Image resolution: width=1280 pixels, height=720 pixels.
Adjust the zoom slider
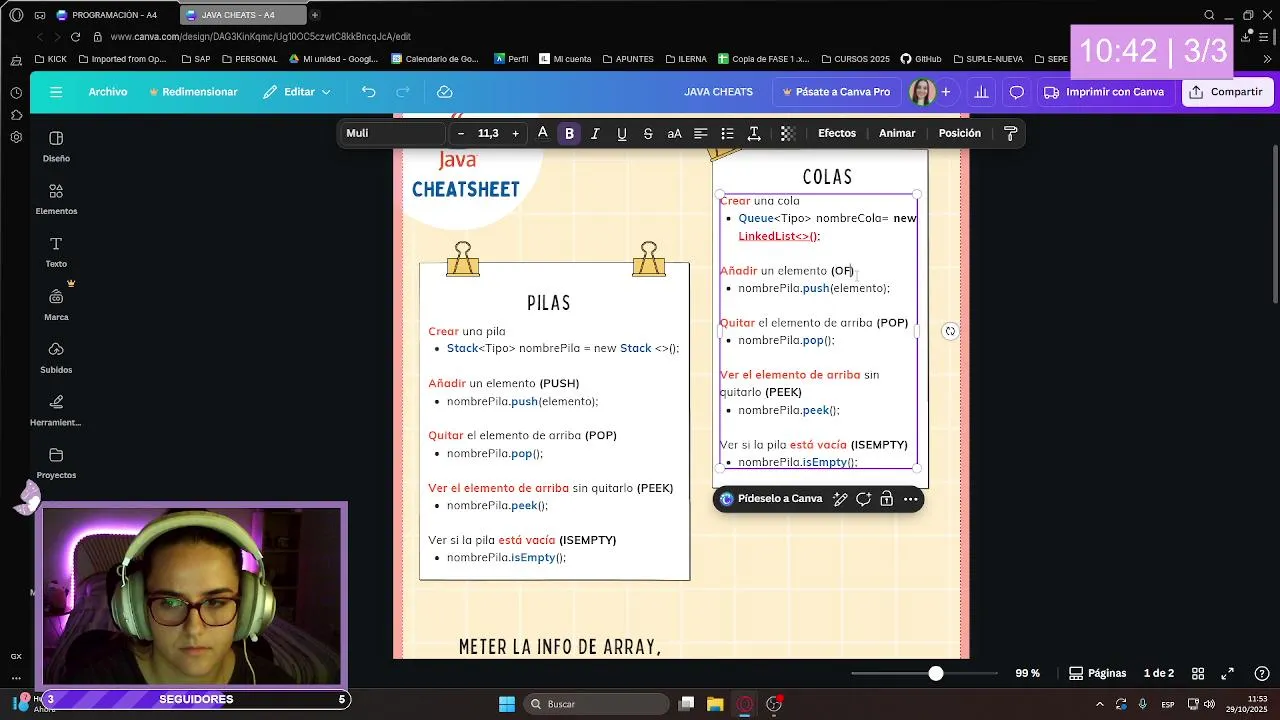(935, 674)
